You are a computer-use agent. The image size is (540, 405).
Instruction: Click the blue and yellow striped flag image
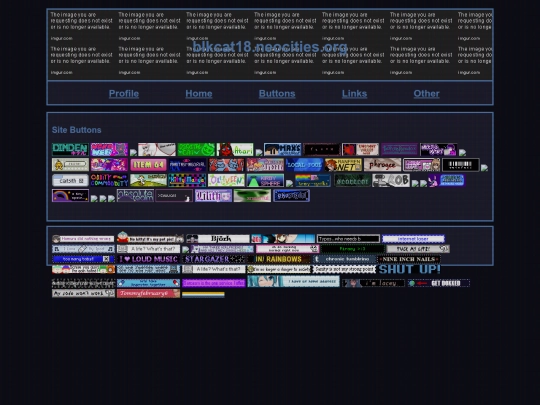(203, 294)
